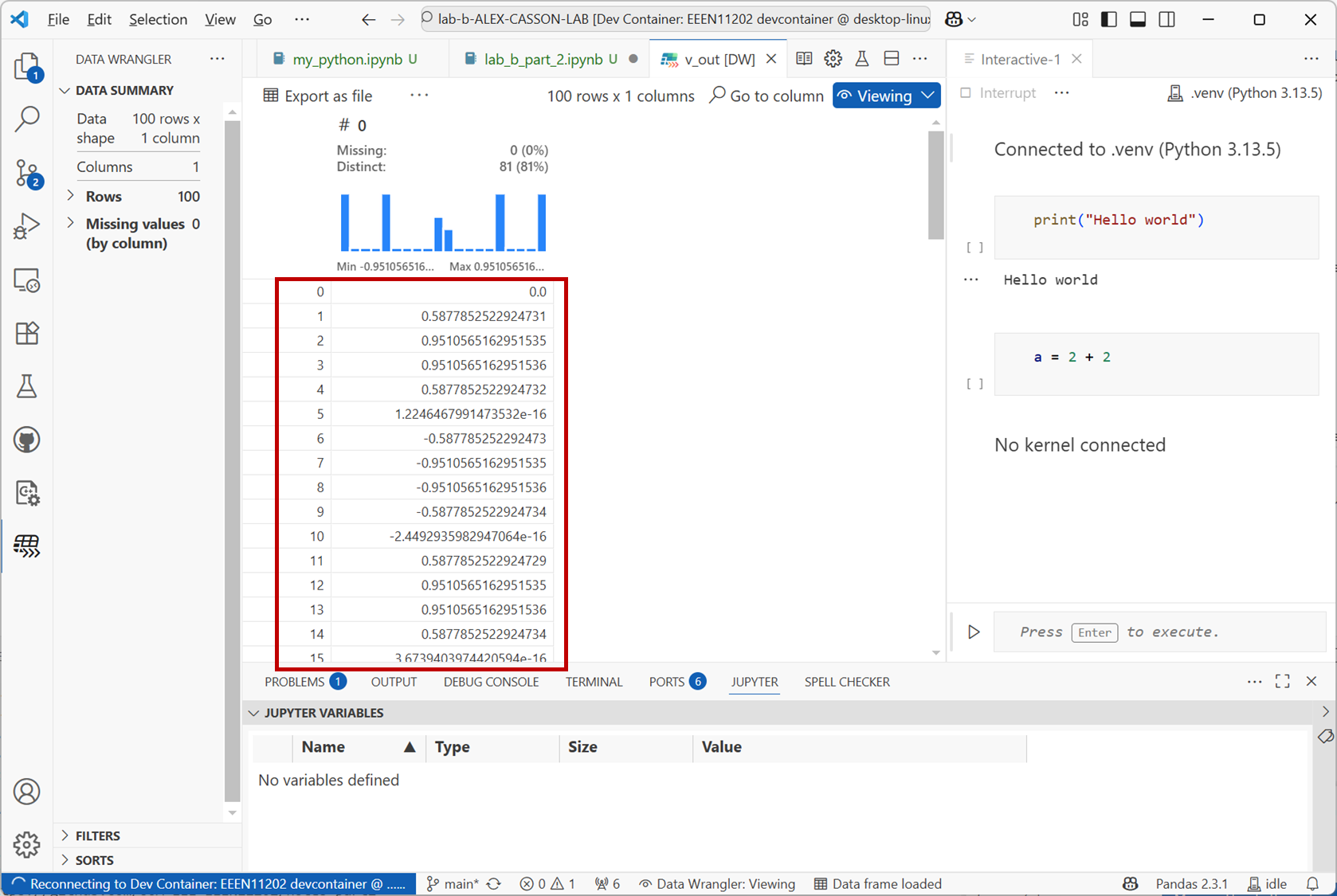Screen dimensions: 1337x896
Task: Run the interactive input with play button
Action: click(x=974, y=632)
